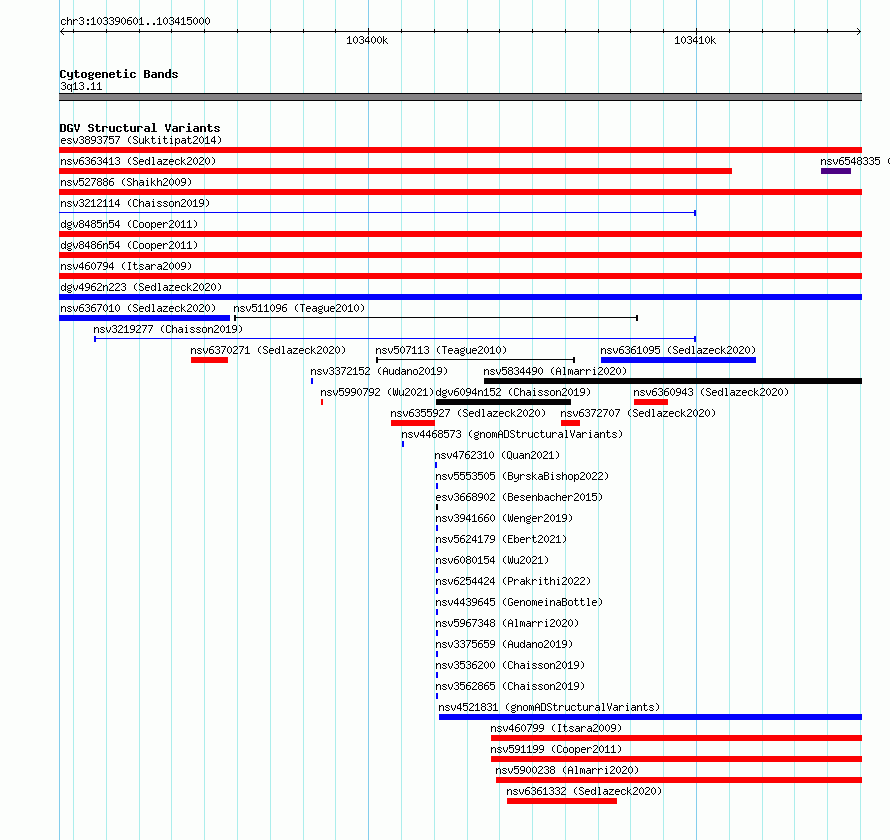
Task: Click dgv8485n54 (Cooper2011) label
Action: [129, 224]
